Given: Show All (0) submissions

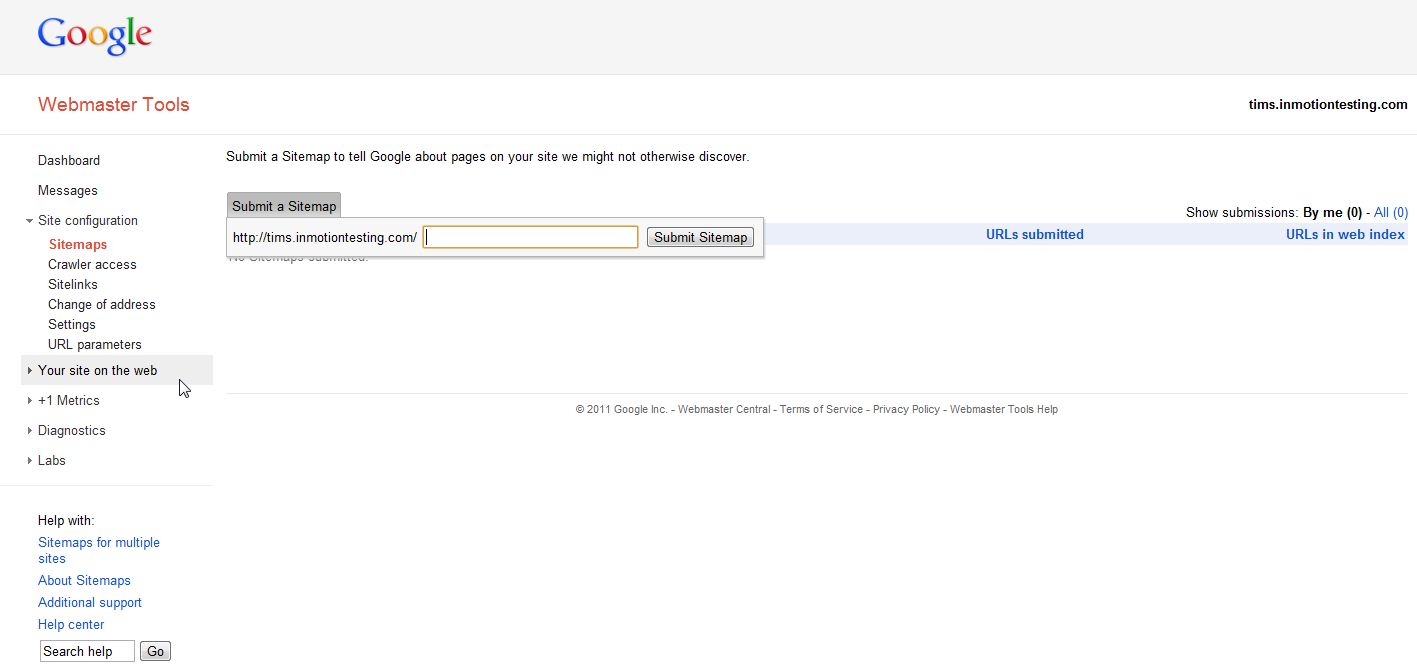Looking at the screenshot, I should coord(1391,213).
